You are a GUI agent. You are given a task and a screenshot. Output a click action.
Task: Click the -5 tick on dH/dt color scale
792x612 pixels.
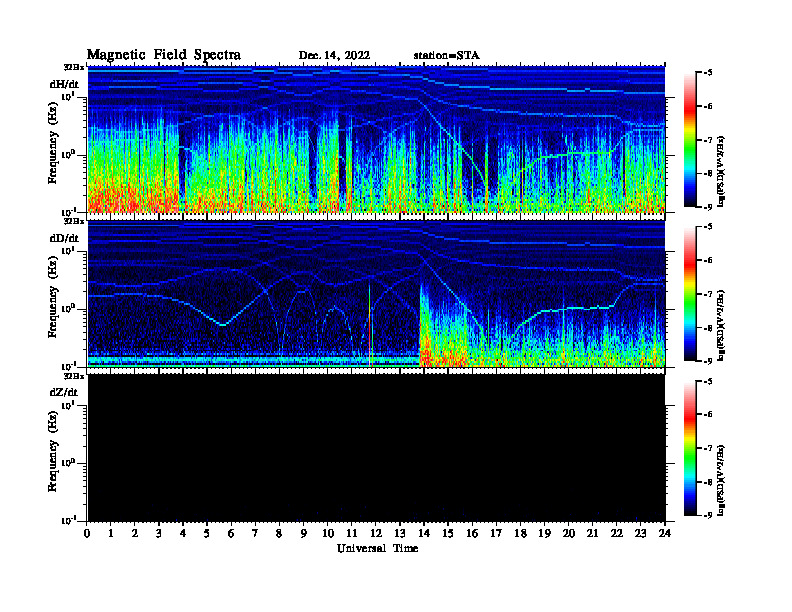(x=708, y=73)
